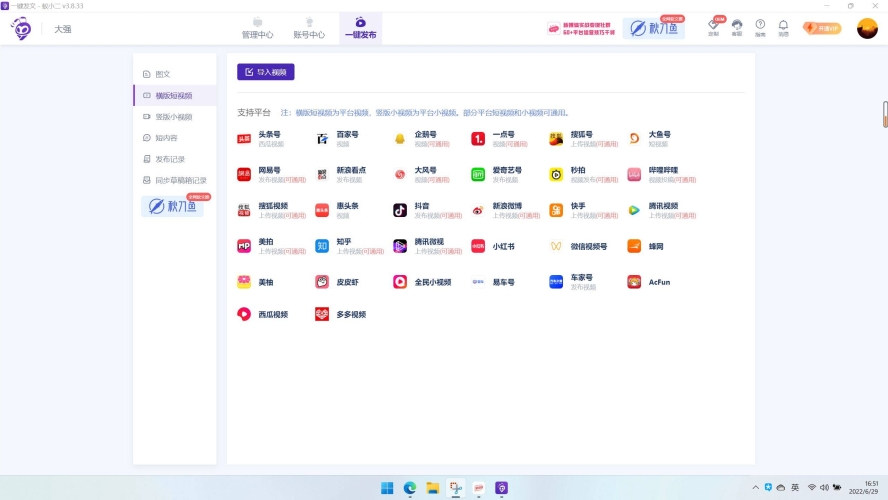Select the 哔哩哔哩 platform icon
Image resolution: width=888 pixels, height=500 pixels.
tap(634, 174)
